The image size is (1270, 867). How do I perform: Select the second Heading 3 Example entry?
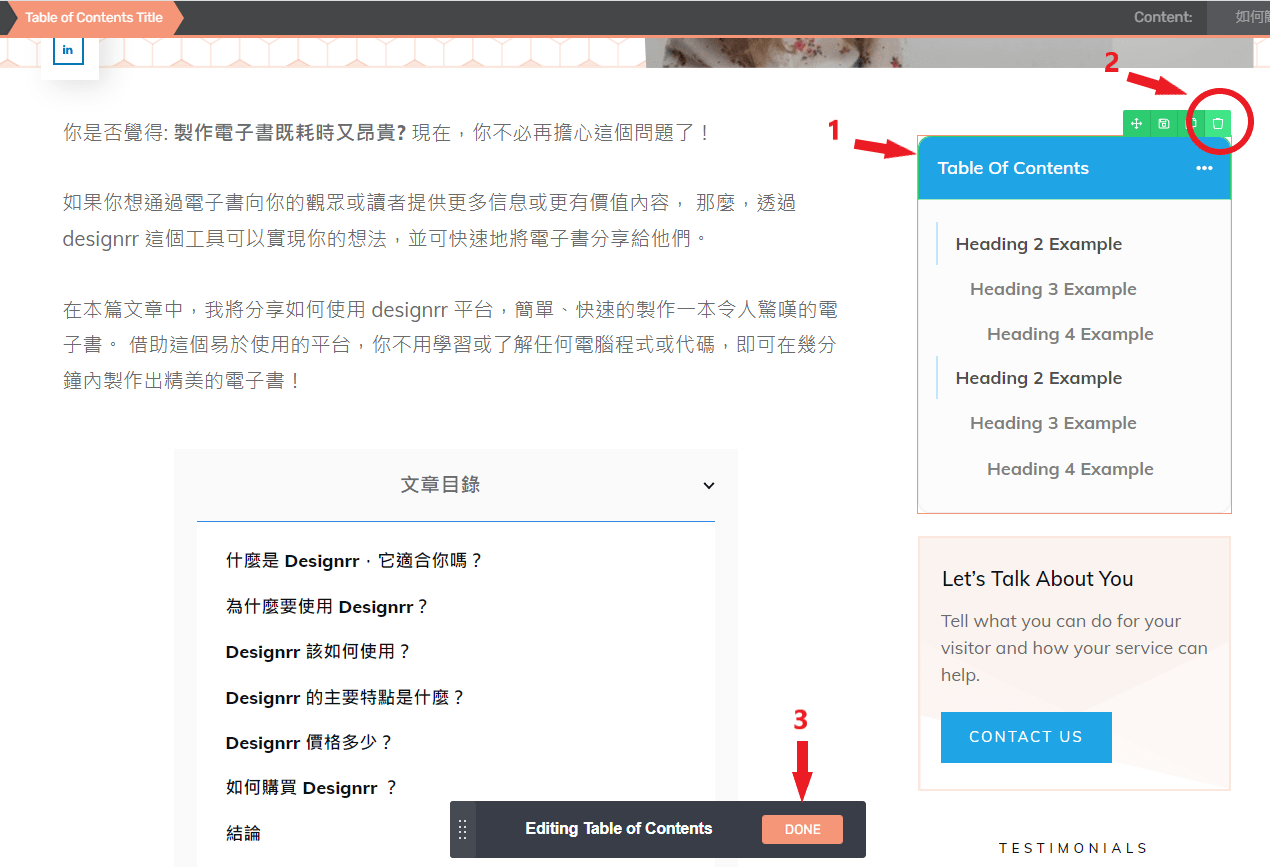point(1053,423)
